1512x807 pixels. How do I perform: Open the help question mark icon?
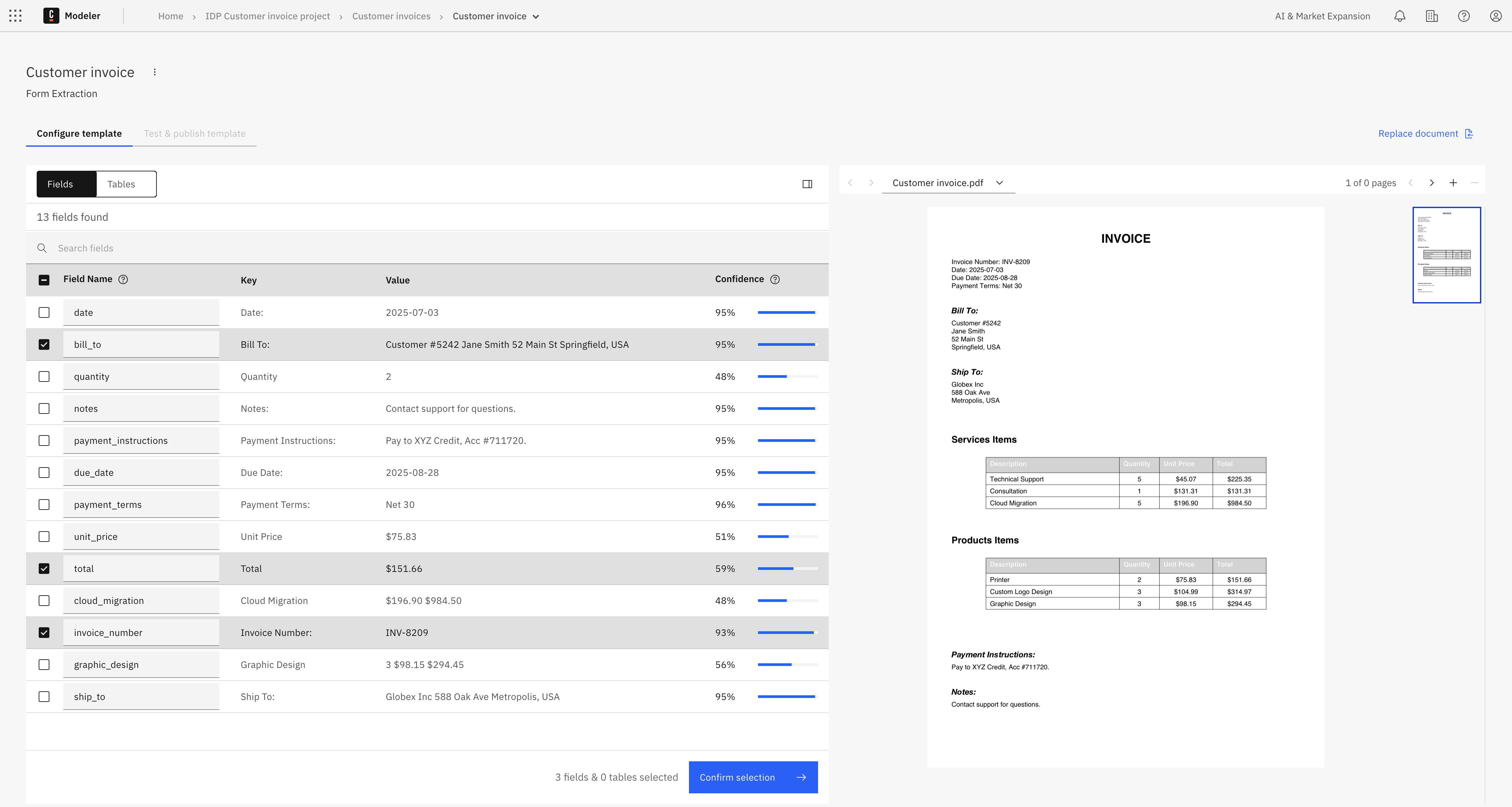coord(1464,16)
